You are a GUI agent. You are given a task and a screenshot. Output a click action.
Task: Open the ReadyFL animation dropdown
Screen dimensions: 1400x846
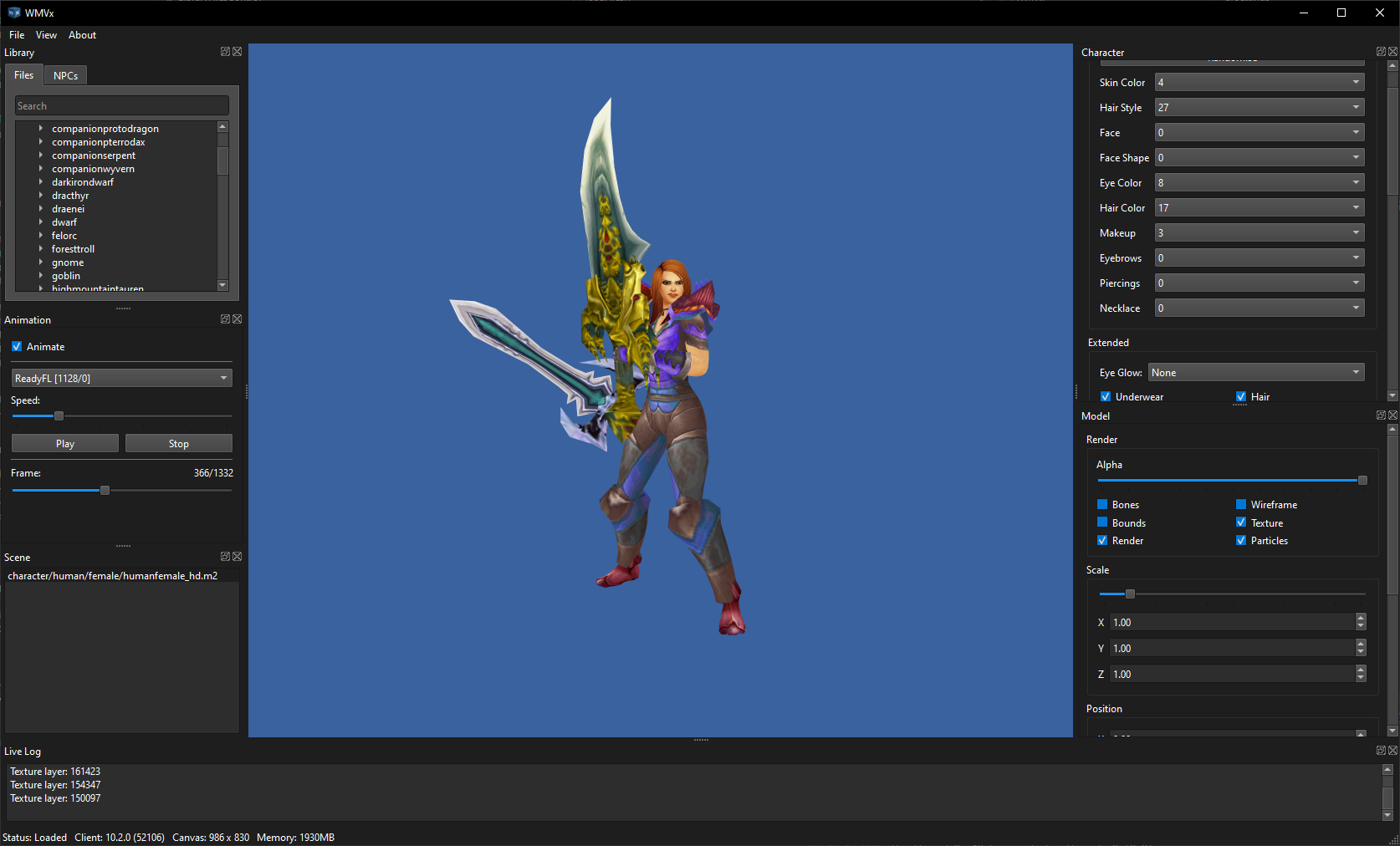pos(121,377)
